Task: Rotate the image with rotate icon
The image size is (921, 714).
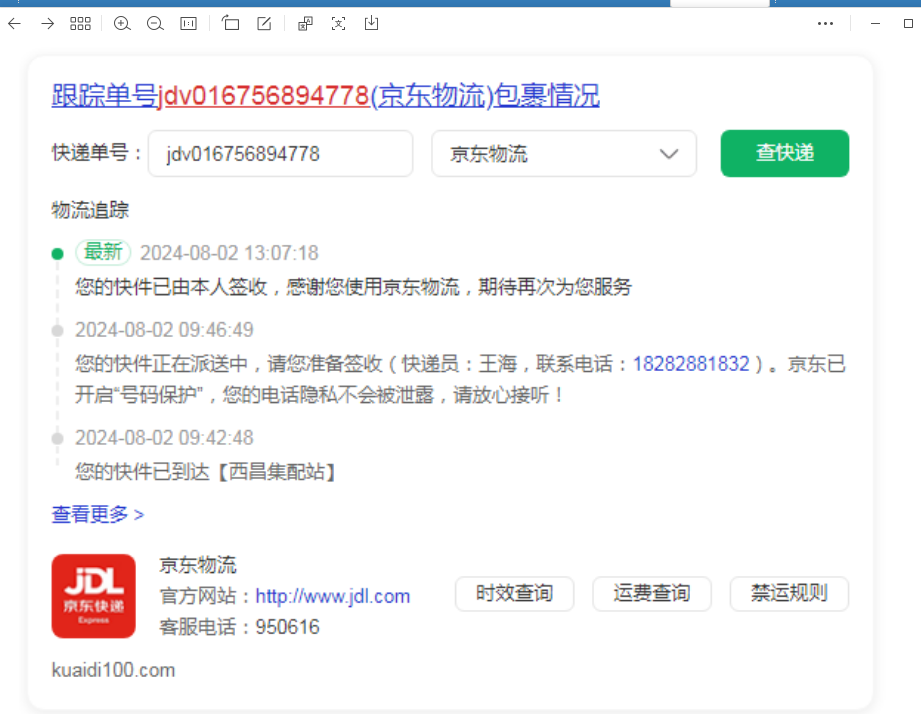Action: click(230, 23)
